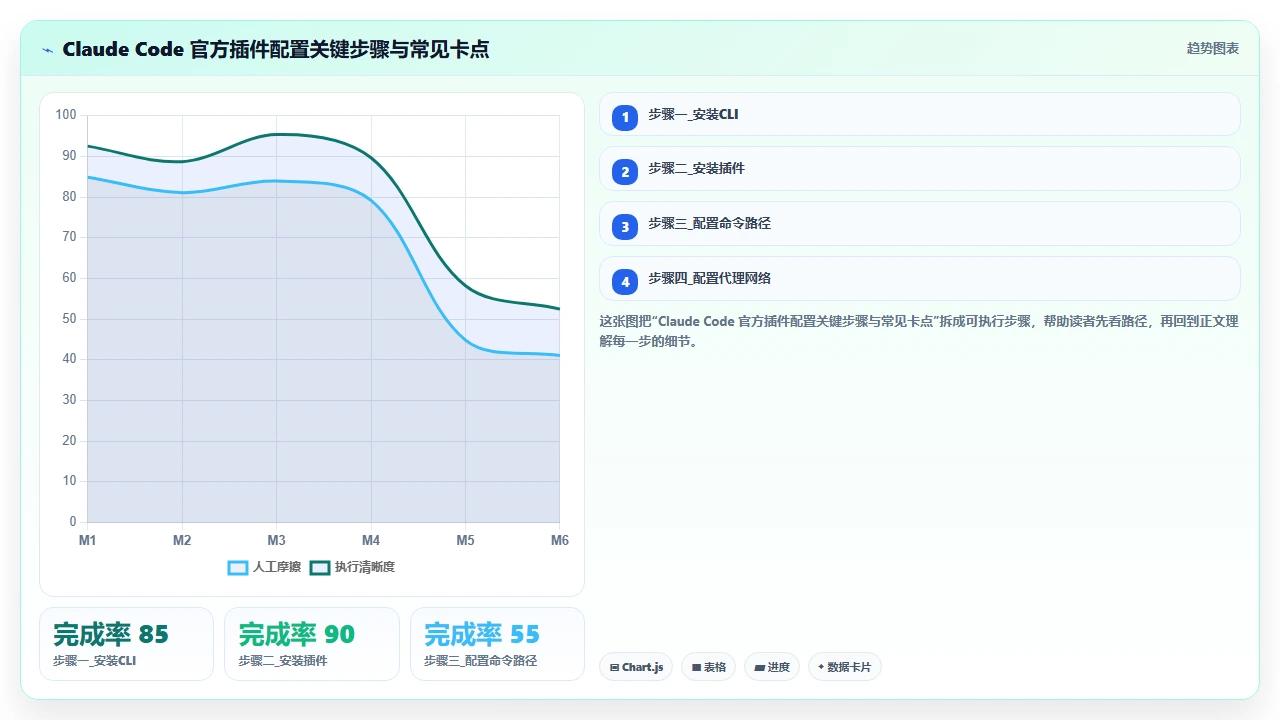The image size is (1280, 720).
Task: Click the lightning icon beside the title
Action: click(x=48, y=49)
